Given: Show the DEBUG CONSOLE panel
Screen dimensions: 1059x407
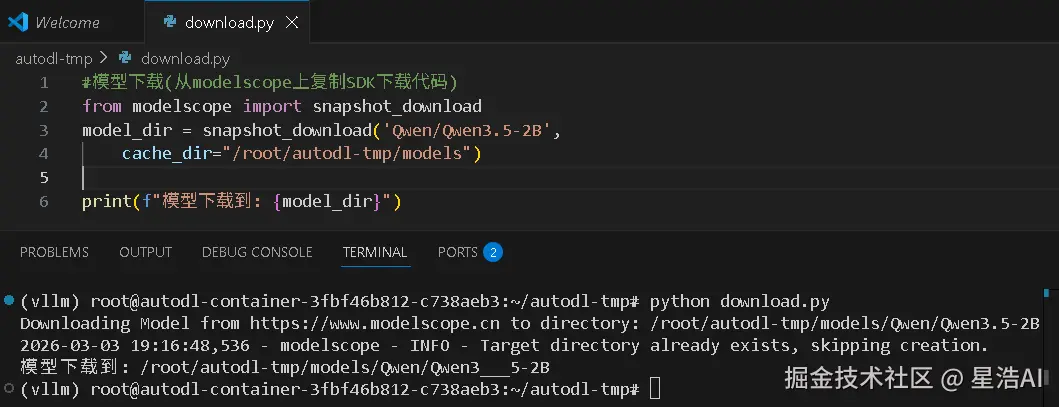Looking at the screenshot, I should 257,252.
